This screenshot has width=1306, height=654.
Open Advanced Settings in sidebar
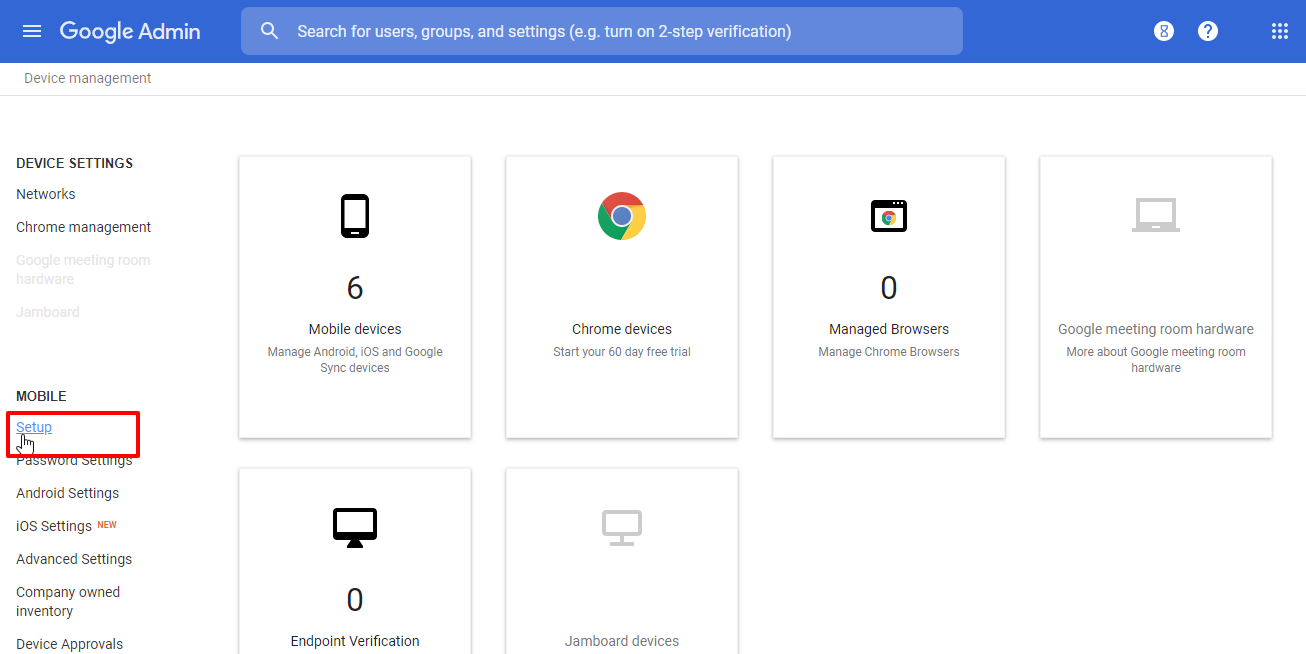coord(74,559)
